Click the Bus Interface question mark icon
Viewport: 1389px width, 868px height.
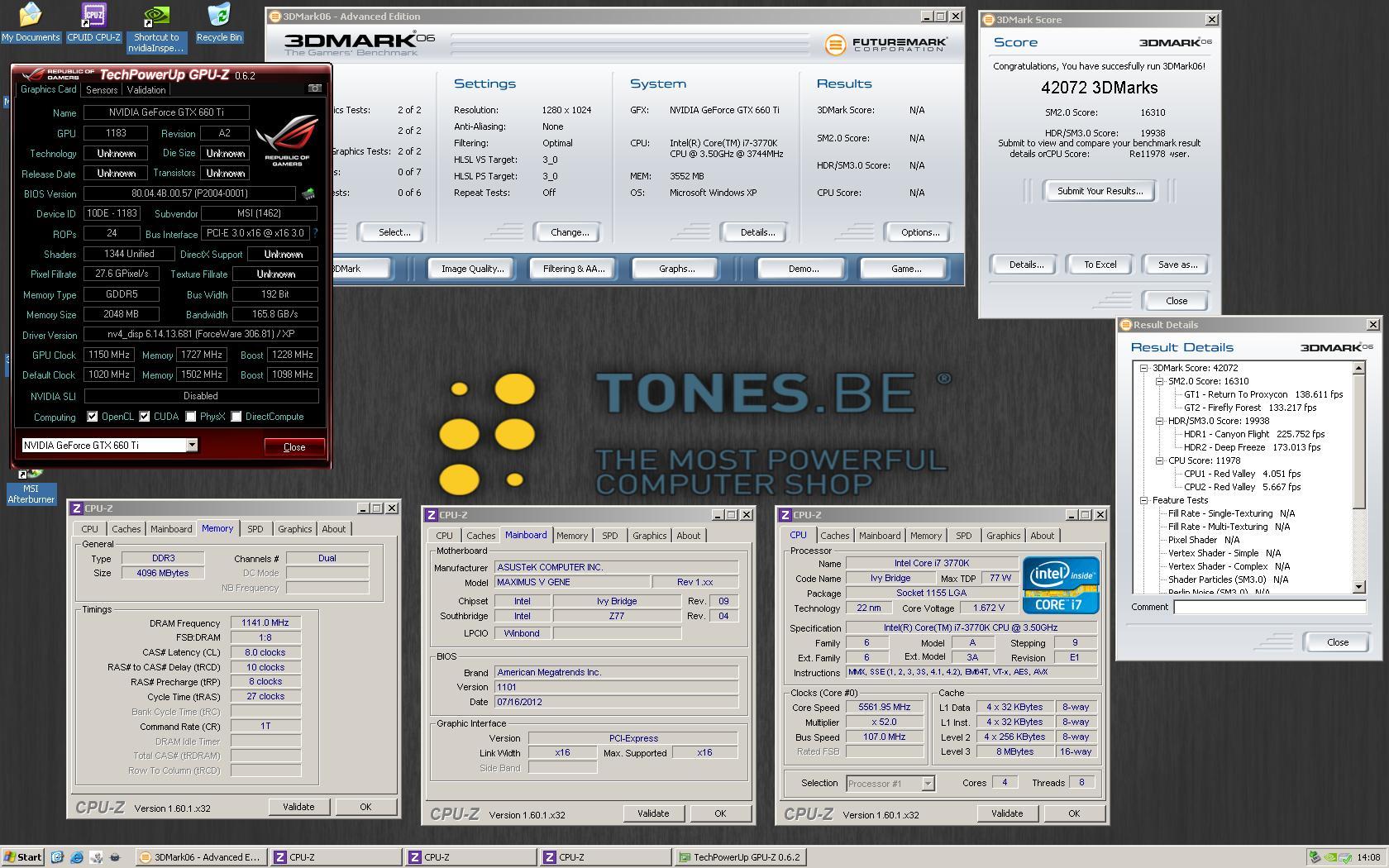[315, 233]
